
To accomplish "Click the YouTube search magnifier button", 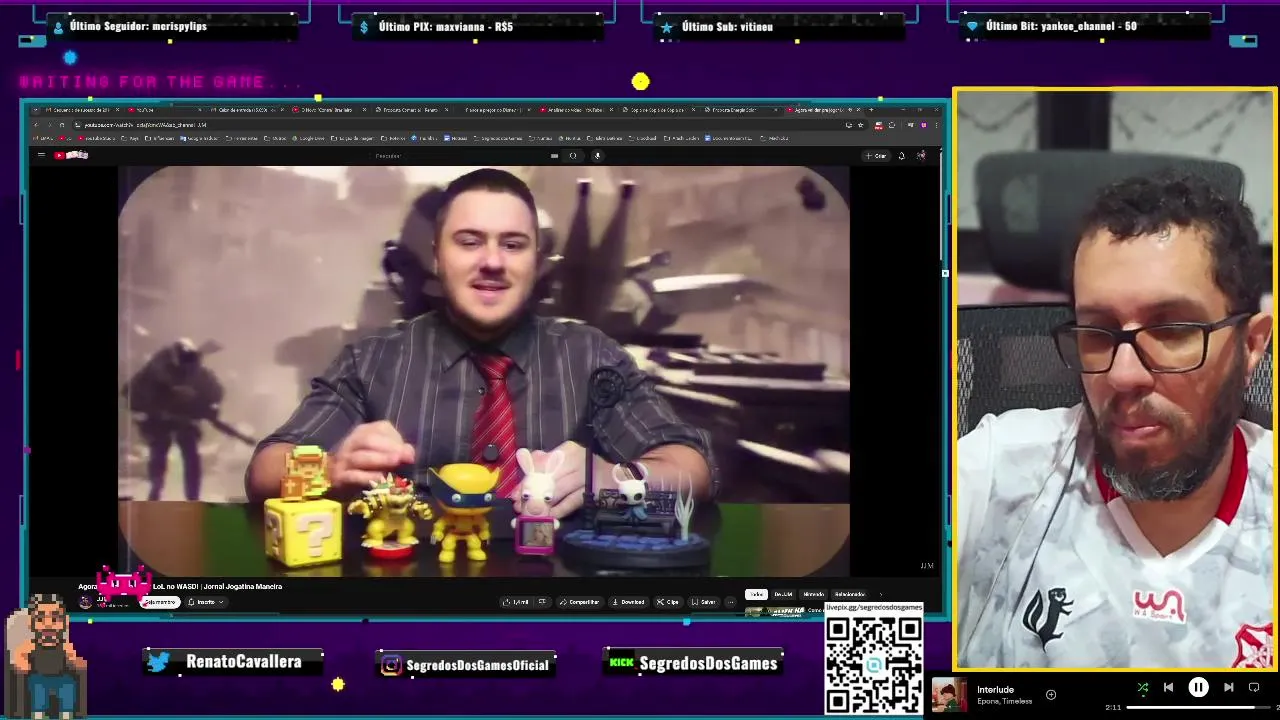I will [x=573, y=155].
